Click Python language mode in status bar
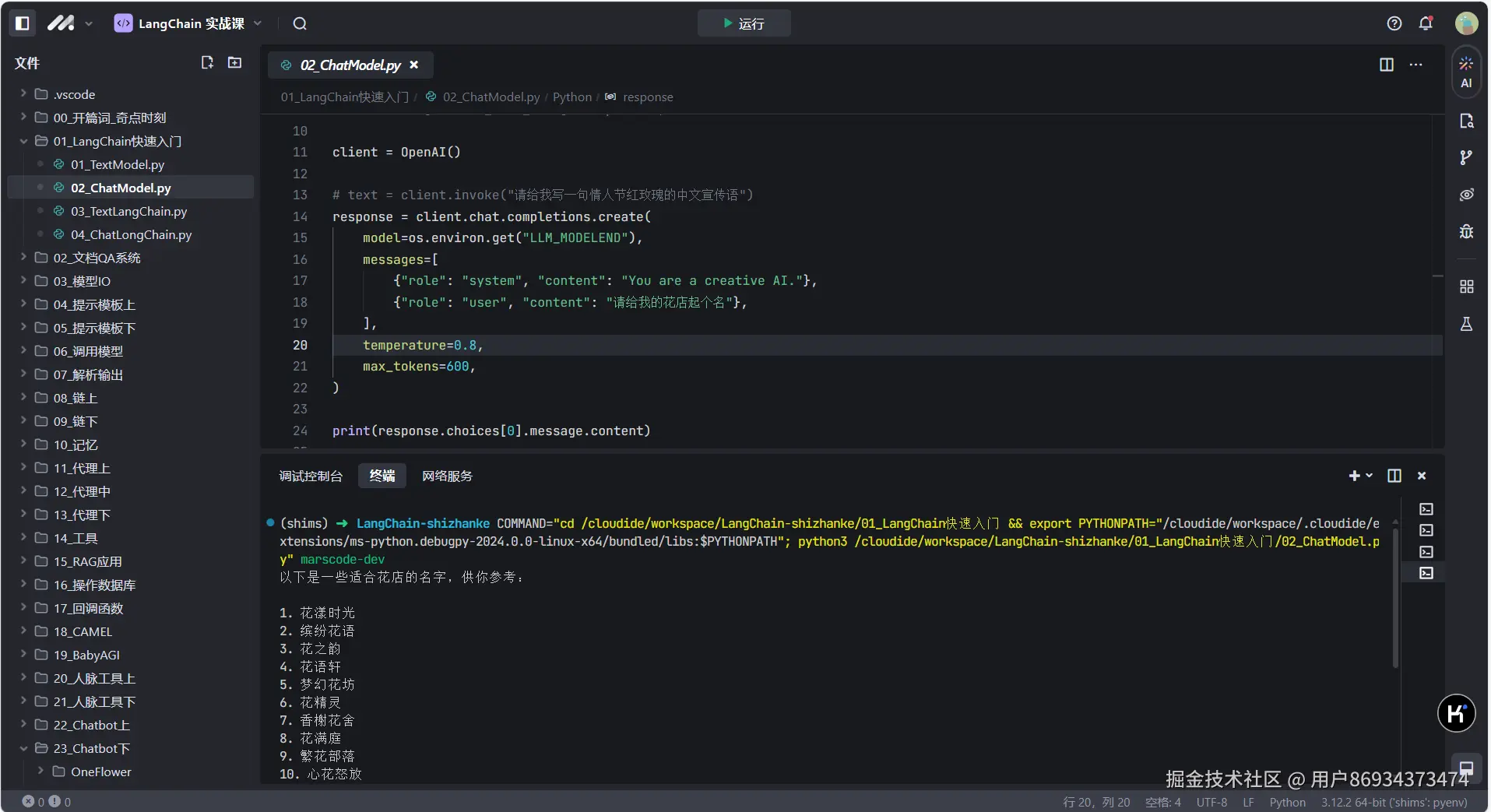Screen dimensions: 1491x812 (x=1287, y=802)
